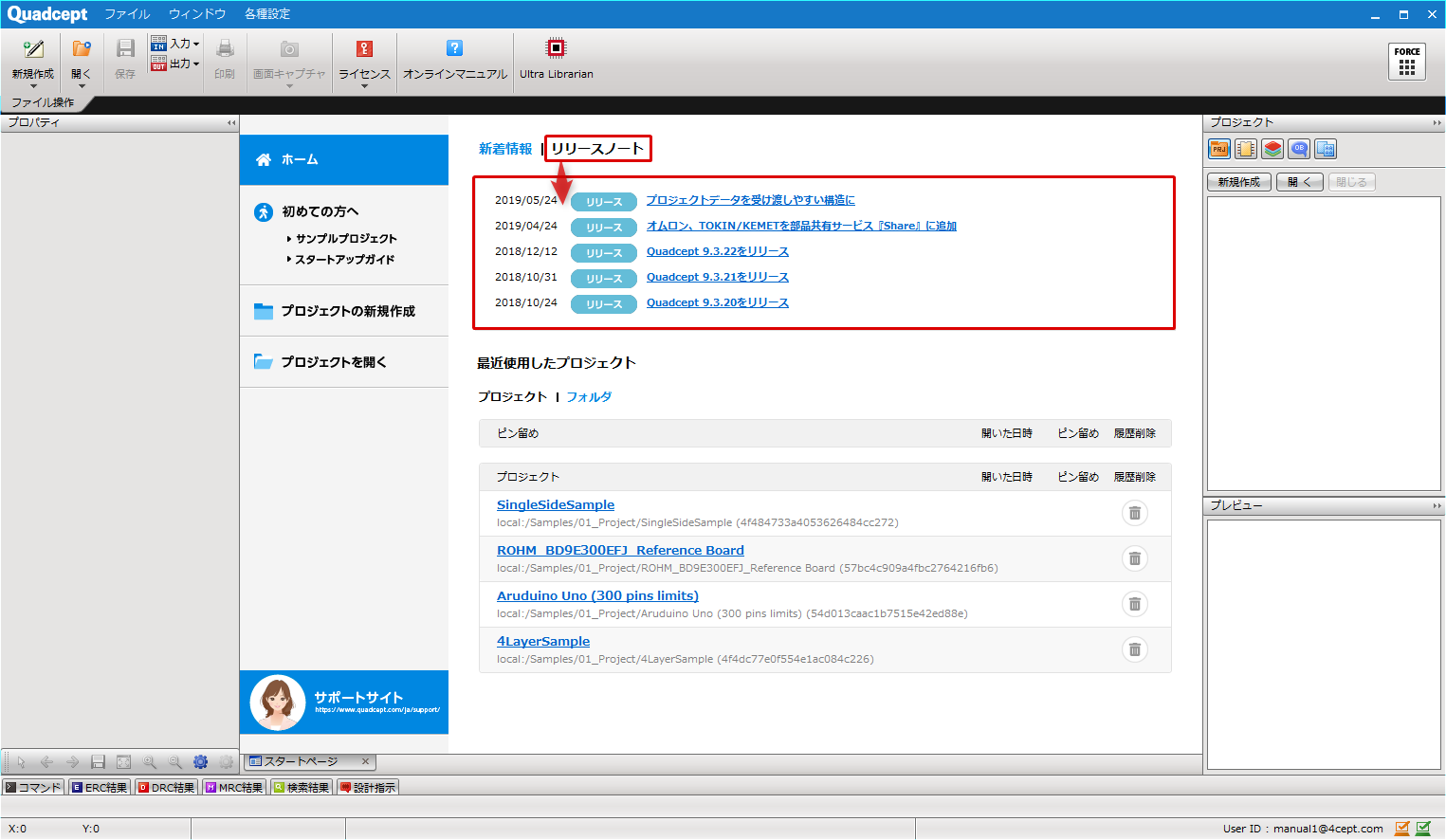Click the green checkmark icon in status bar

point(1423,828)
